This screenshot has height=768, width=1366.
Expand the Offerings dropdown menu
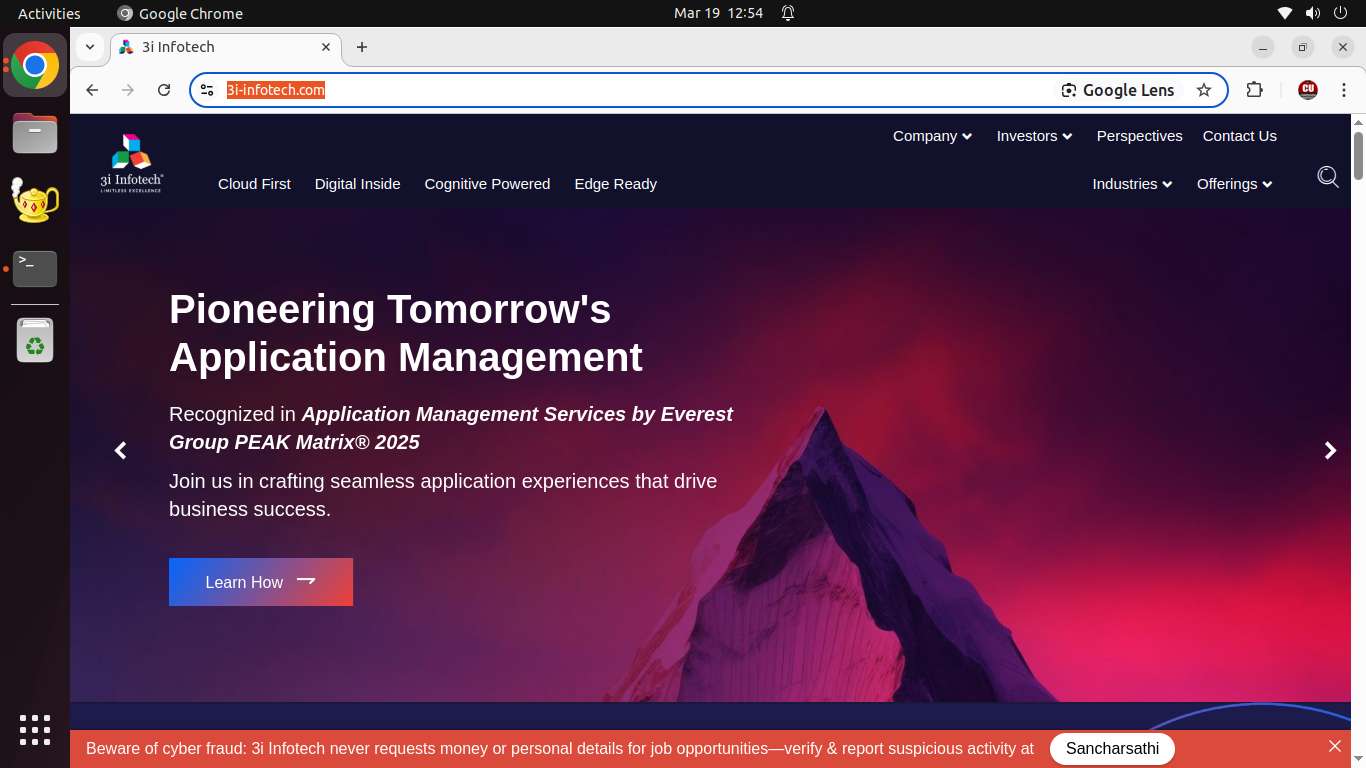(1234, 184)
